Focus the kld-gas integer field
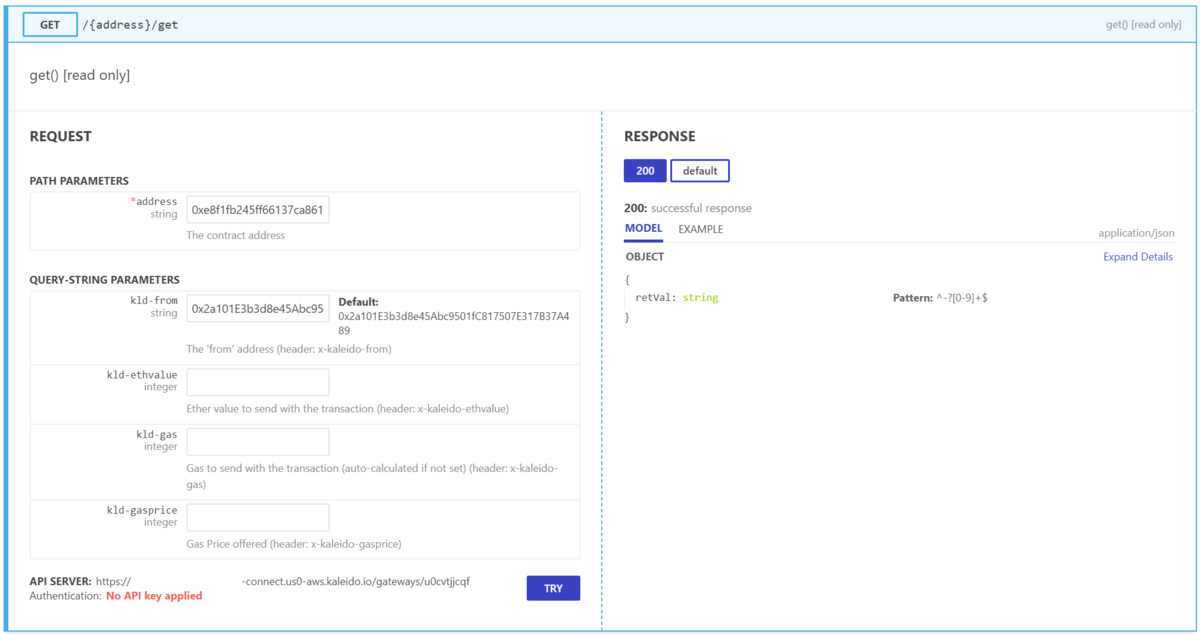Viewport: 1200px width, 634px height. (x=258, y=442)
